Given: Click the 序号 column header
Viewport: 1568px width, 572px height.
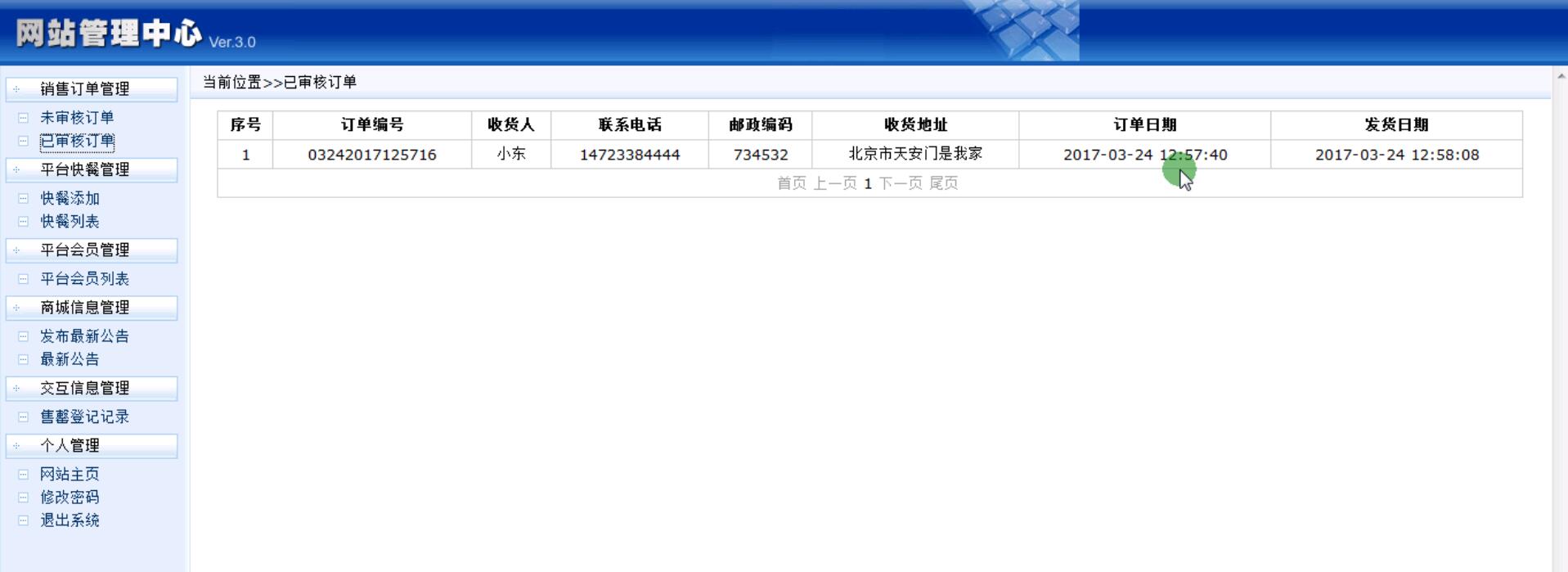Looking at the screenshot, I should coord(245,125).
